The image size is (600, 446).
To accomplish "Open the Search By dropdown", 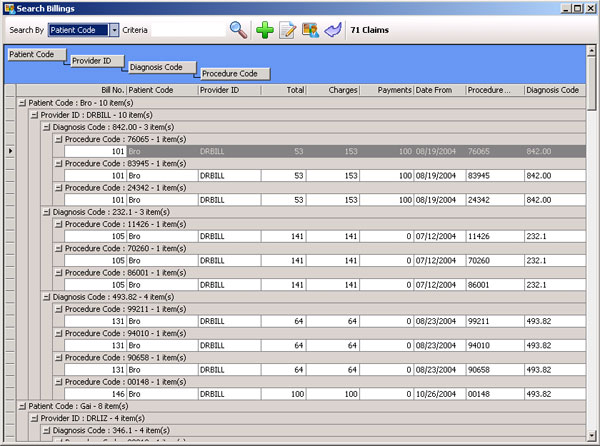I will coord(114,30).
